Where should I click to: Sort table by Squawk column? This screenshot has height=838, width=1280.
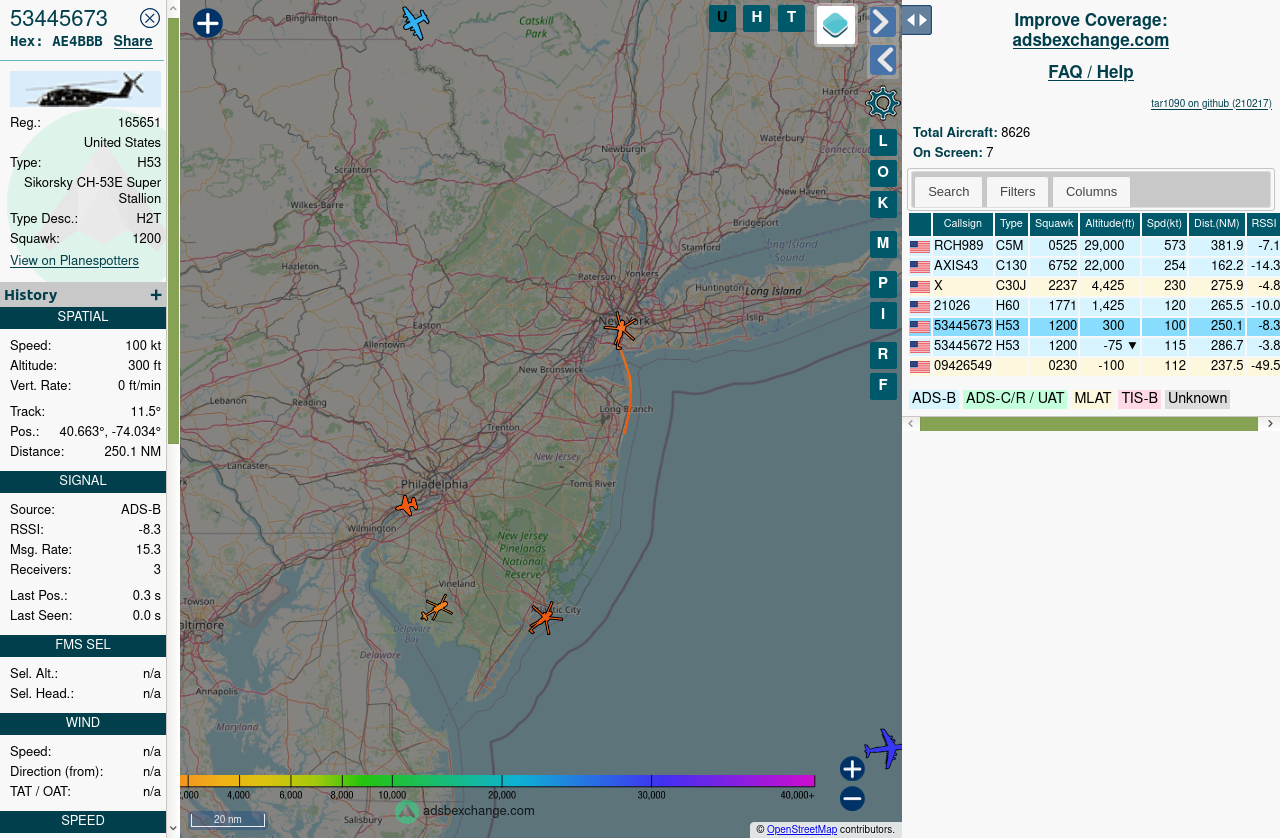1054,224
